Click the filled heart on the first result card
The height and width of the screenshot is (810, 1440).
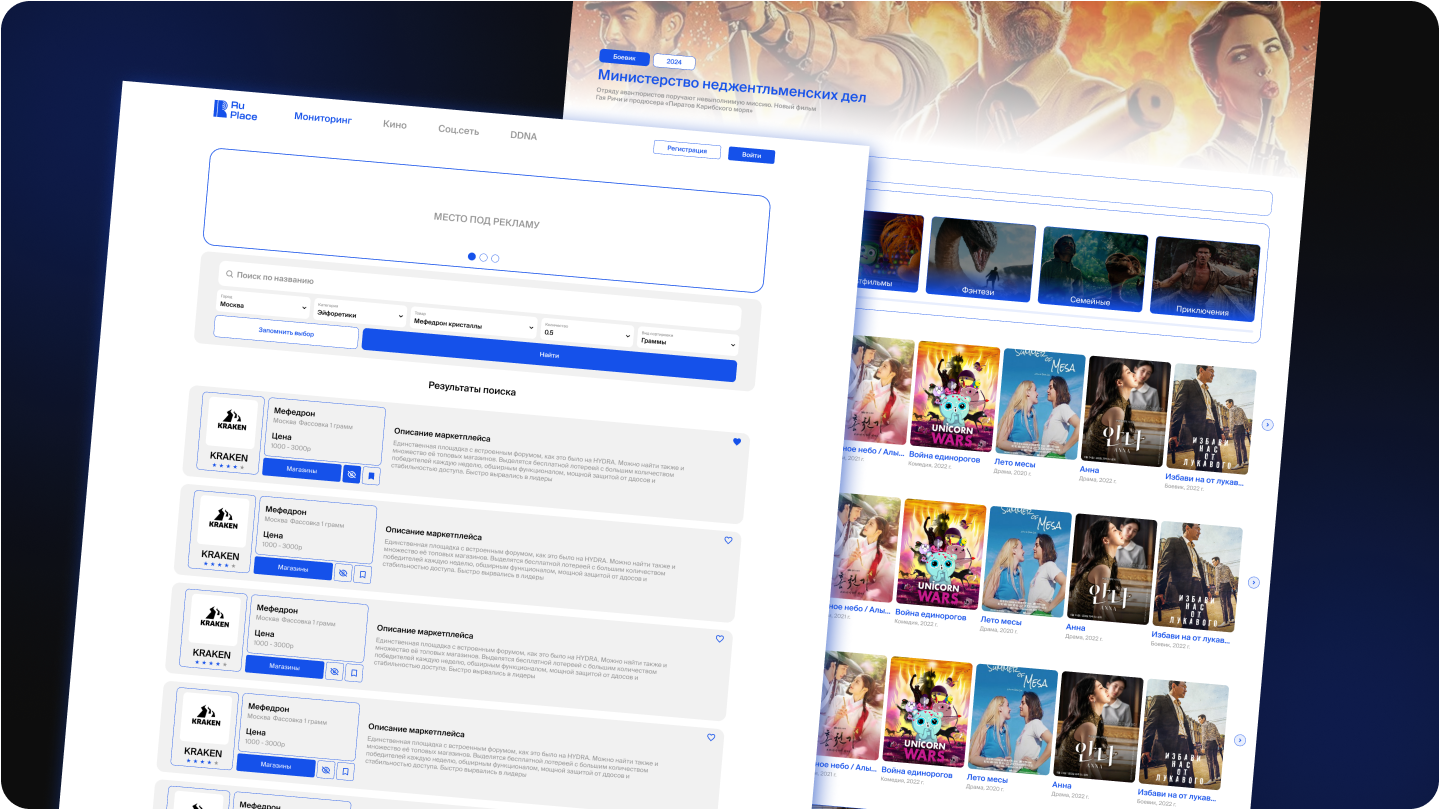click(737, 441)
